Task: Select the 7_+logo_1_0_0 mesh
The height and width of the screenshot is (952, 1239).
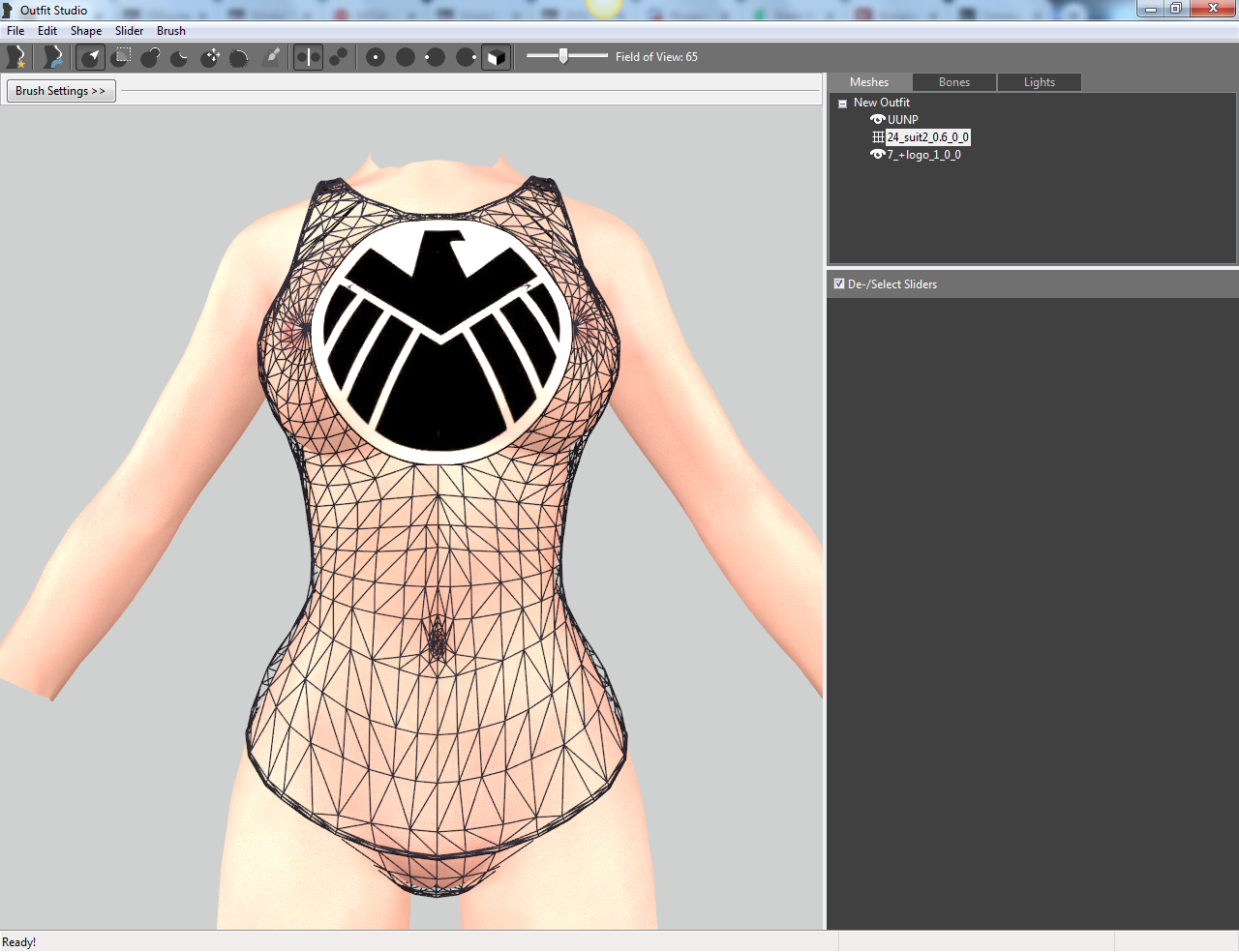Action: (x=924, y=155)
